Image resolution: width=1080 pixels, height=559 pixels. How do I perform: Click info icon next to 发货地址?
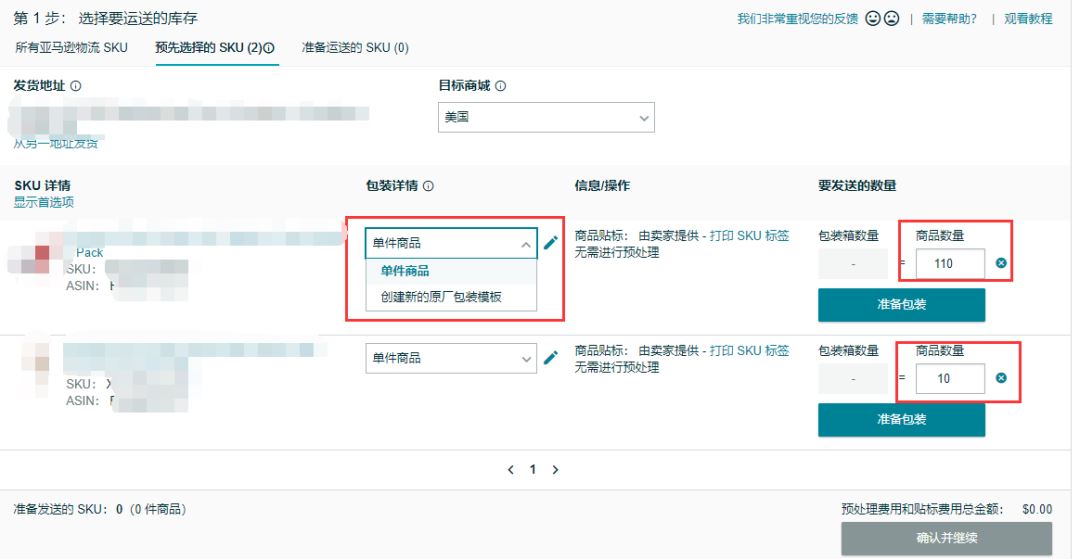click(x=76, y=86)
